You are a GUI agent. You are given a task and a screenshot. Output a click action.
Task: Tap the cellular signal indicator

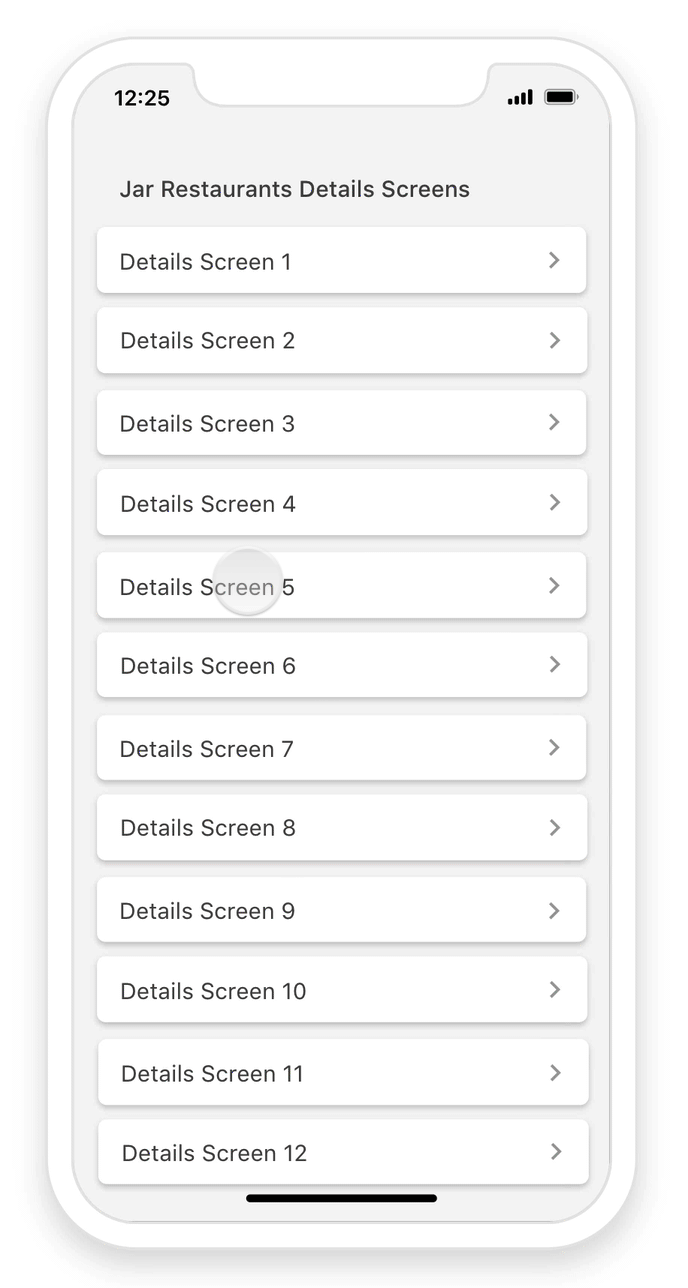pyautogui.click(x=519, y=97)
